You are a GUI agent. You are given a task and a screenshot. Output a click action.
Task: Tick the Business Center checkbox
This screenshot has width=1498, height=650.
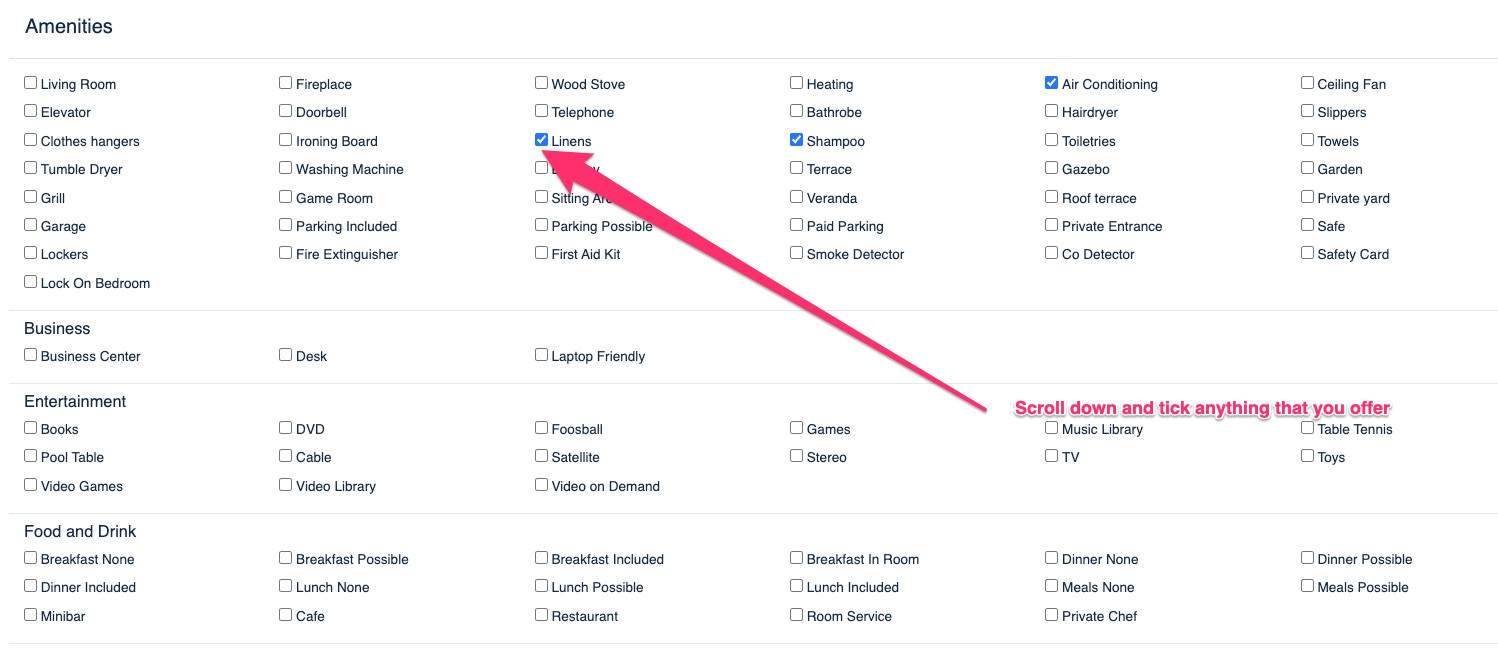[31, 355]
